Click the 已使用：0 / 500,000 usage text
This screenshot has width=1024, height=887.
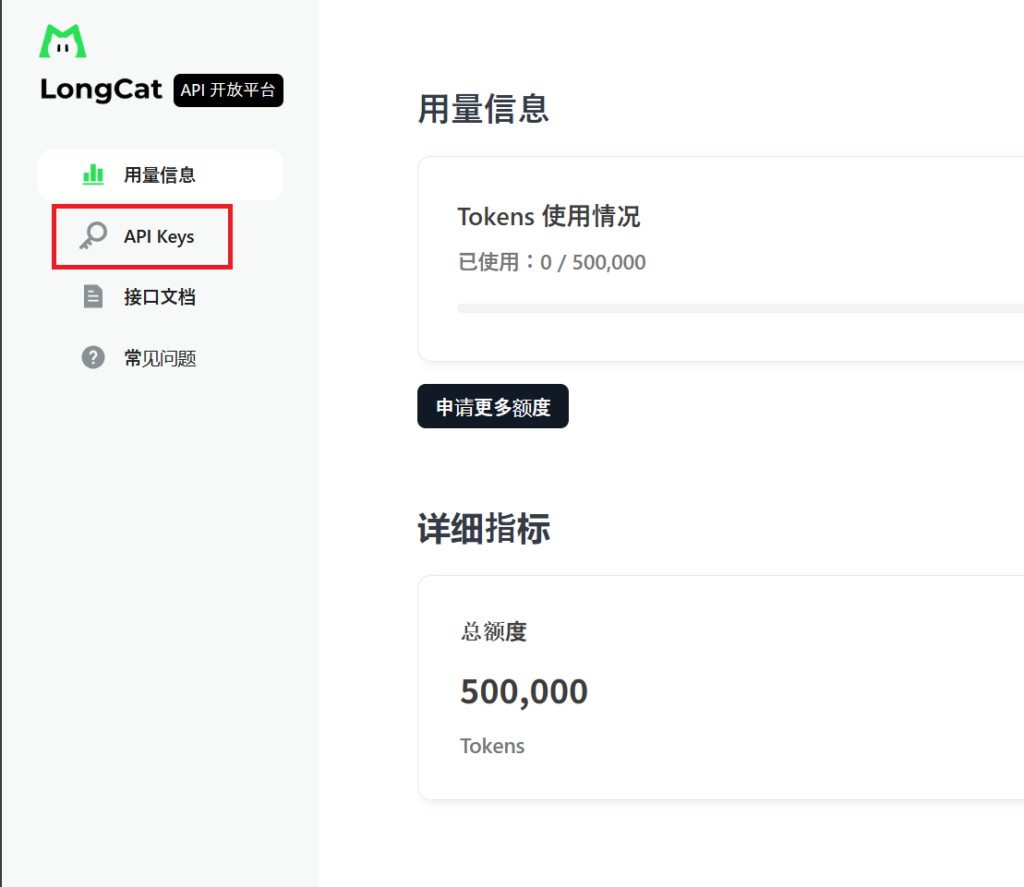tap(551, 262)
